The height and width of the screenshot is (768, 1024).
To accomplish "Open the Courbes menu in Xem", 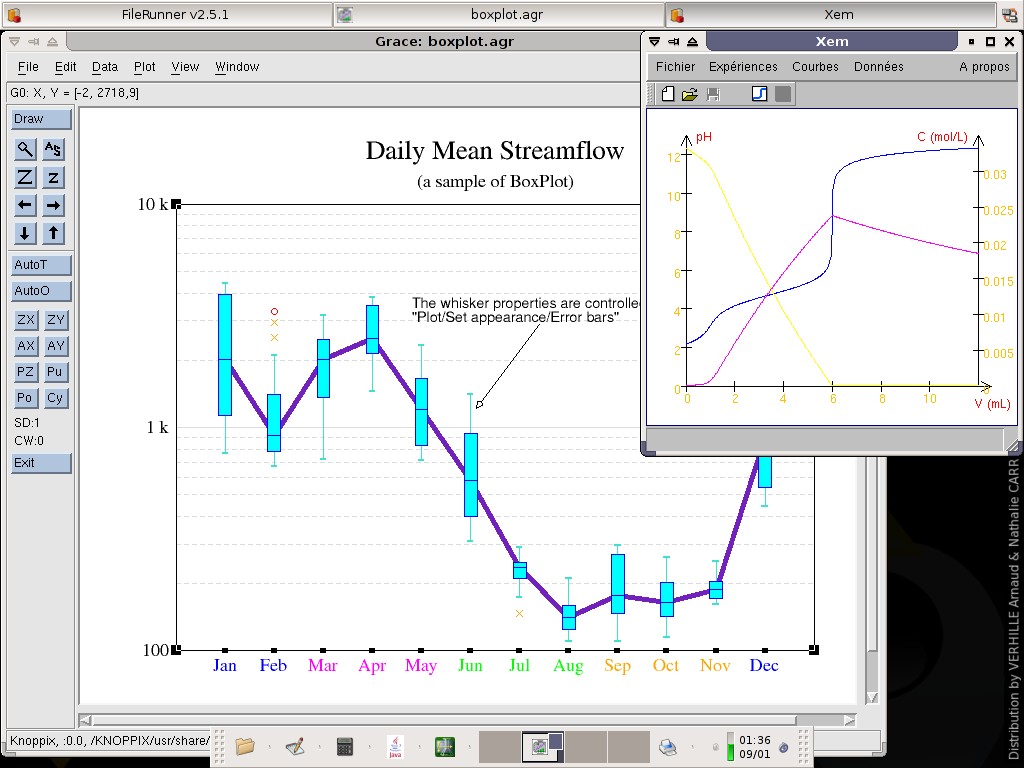I will [815, 67].
